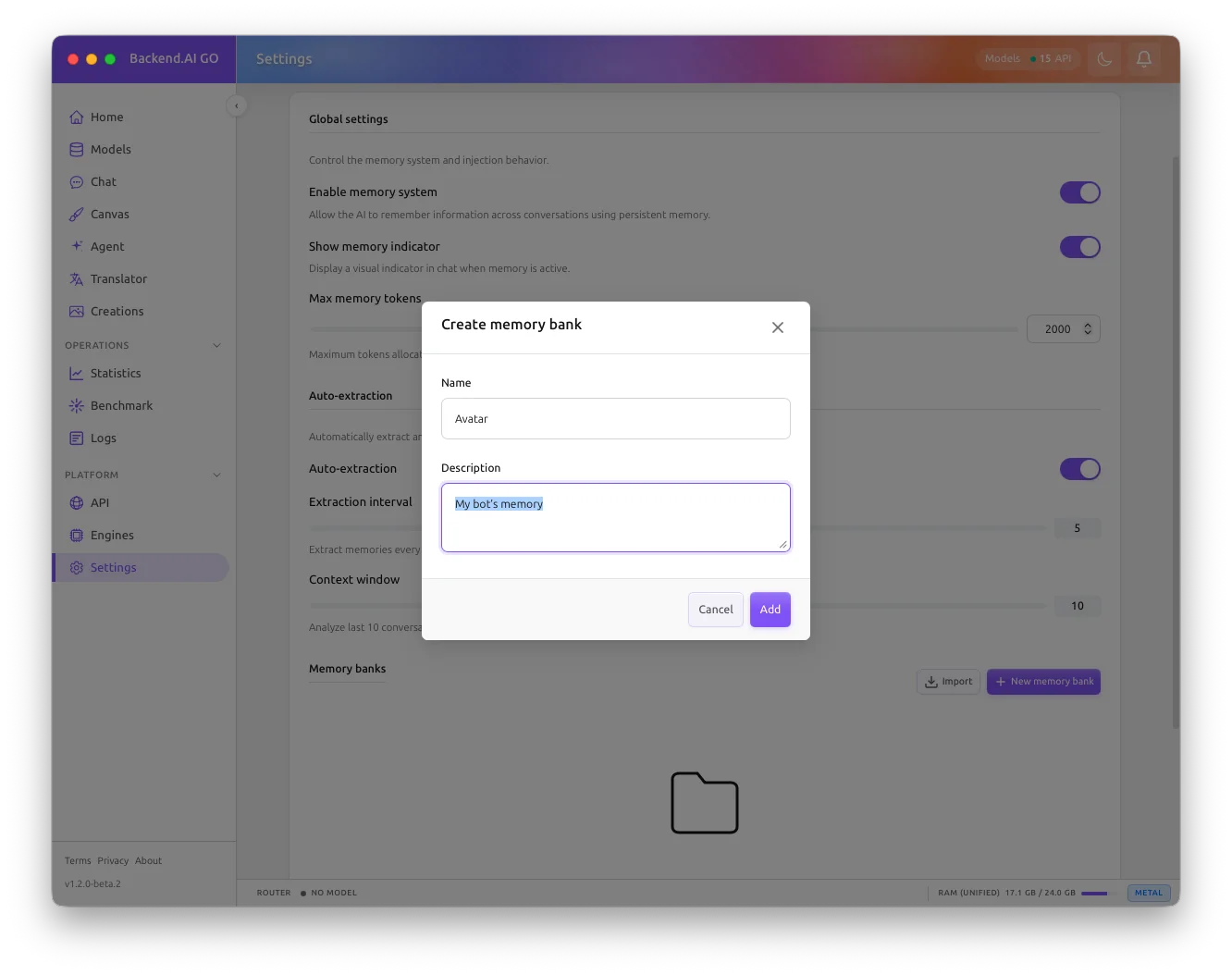Viewport: 1232px width, 975px height.
Task: Click the dark mode moon icon
Action: pyautogui.click(x=1104, y=59)
